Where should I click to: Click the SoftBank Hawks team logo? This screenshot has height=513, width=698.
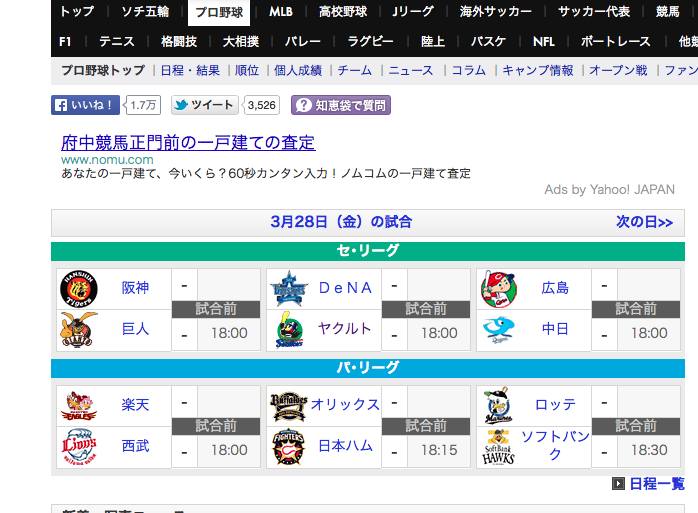499,447
